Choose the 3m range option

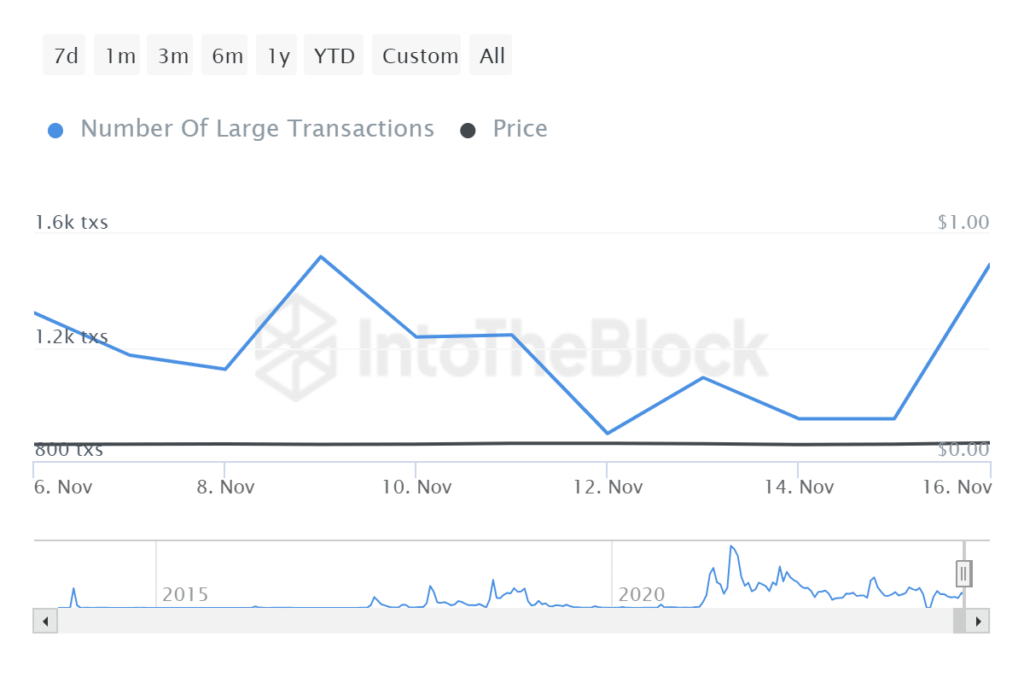point(172,56)
